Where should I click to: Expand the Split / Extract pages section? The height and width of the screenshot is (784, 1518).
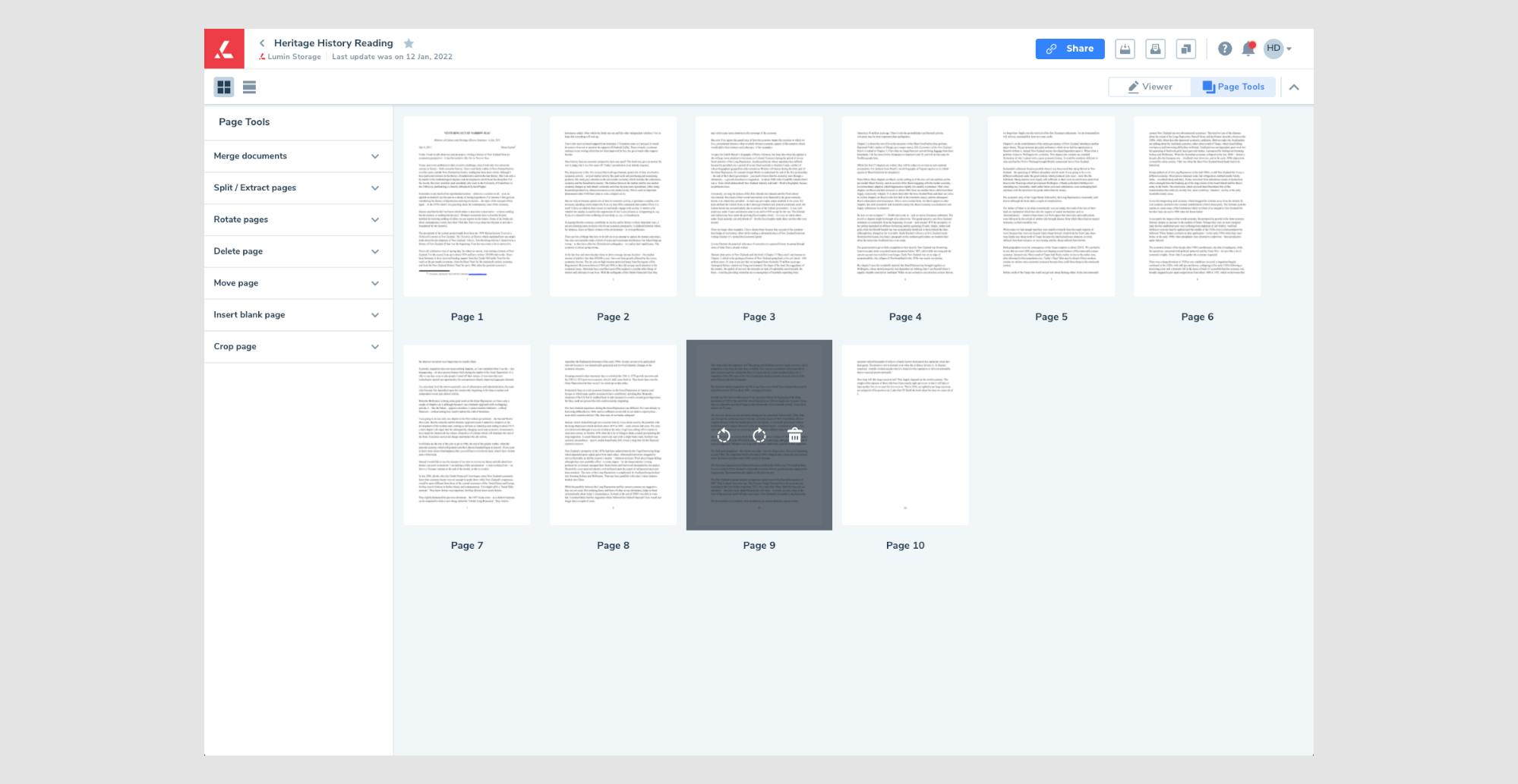click(x=298, y=188)
